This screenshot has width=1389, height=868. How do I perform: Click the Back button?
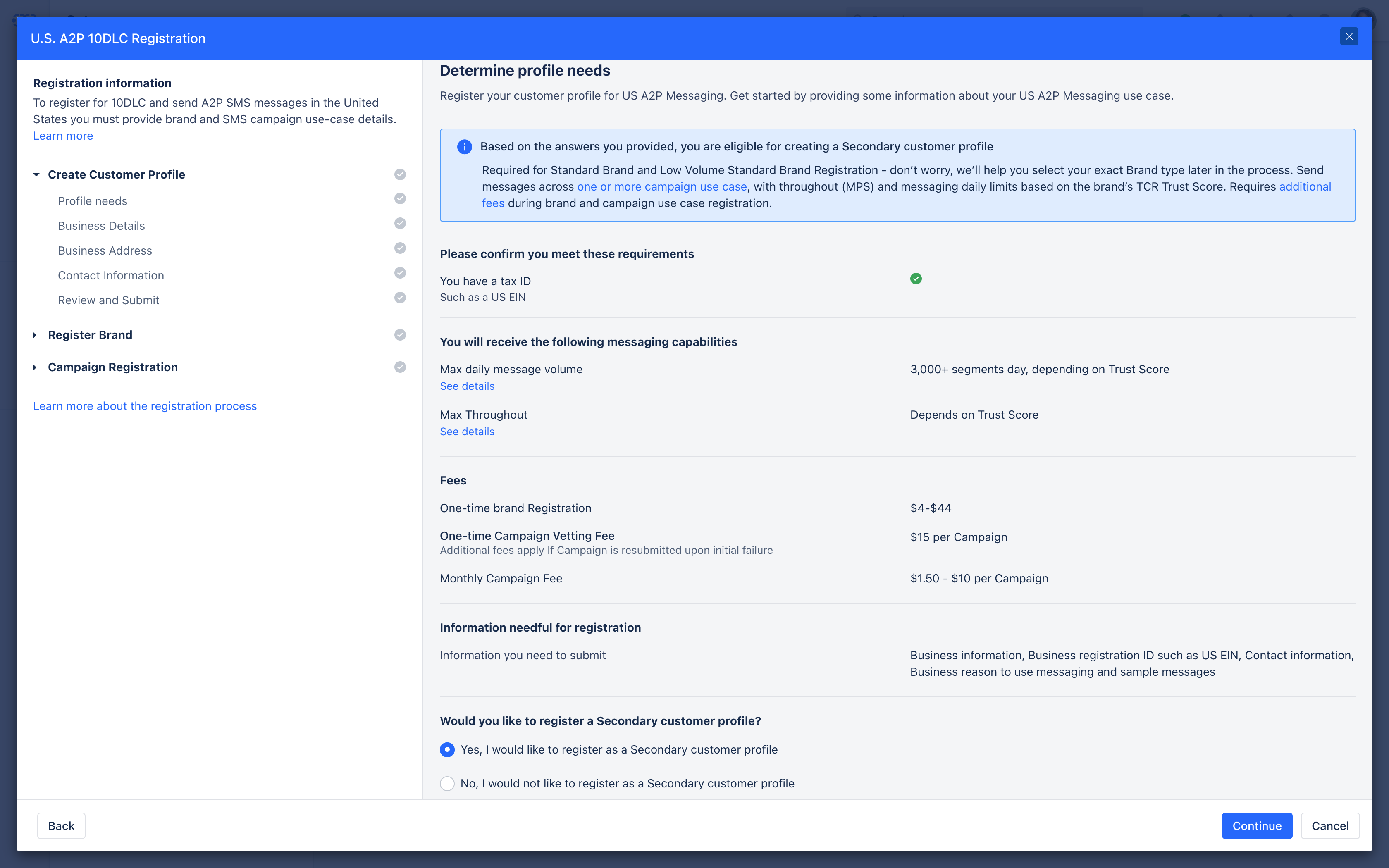[x=61, y=825]
